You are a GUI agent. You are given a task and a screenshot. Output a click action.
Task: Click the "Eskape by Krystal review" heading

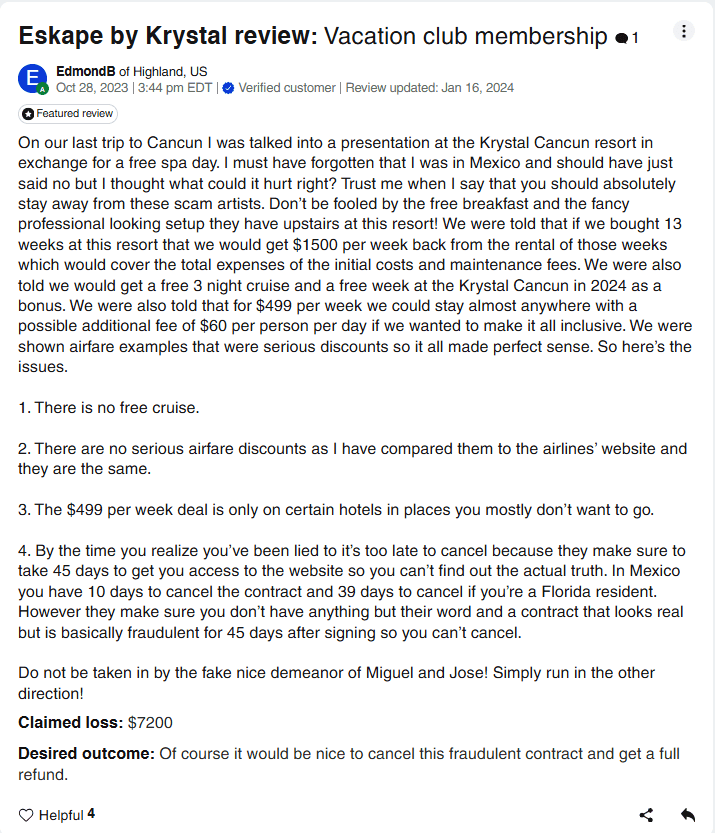click(x=168, y=37)
